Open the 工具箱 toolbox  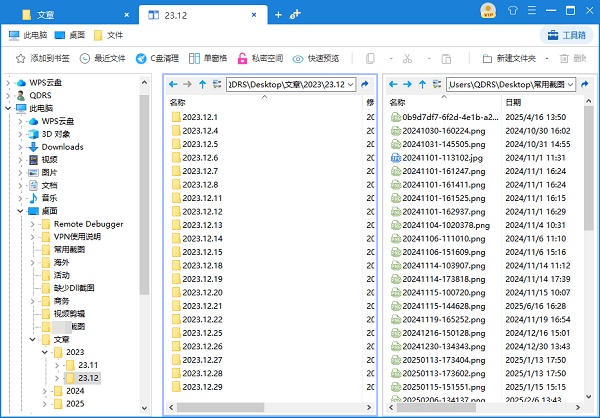(565, 35)
